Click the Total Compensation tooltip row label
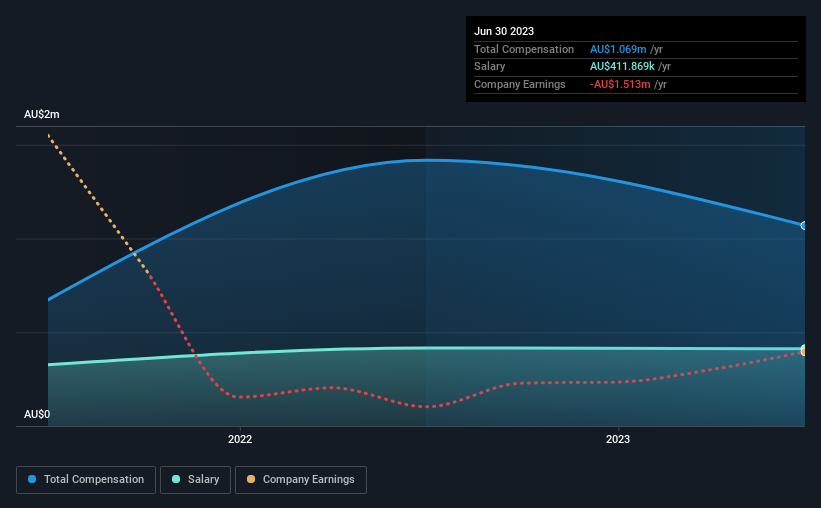The image size is (821, 508). pyautogui.click(x=524, y=49)
